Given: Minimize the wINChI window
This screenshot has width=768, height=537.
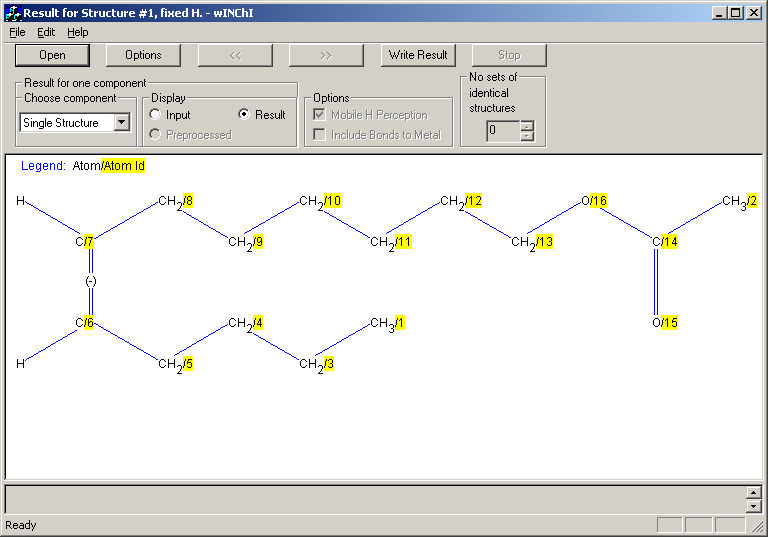Looking at the screenshot, I should click(719, 13).
